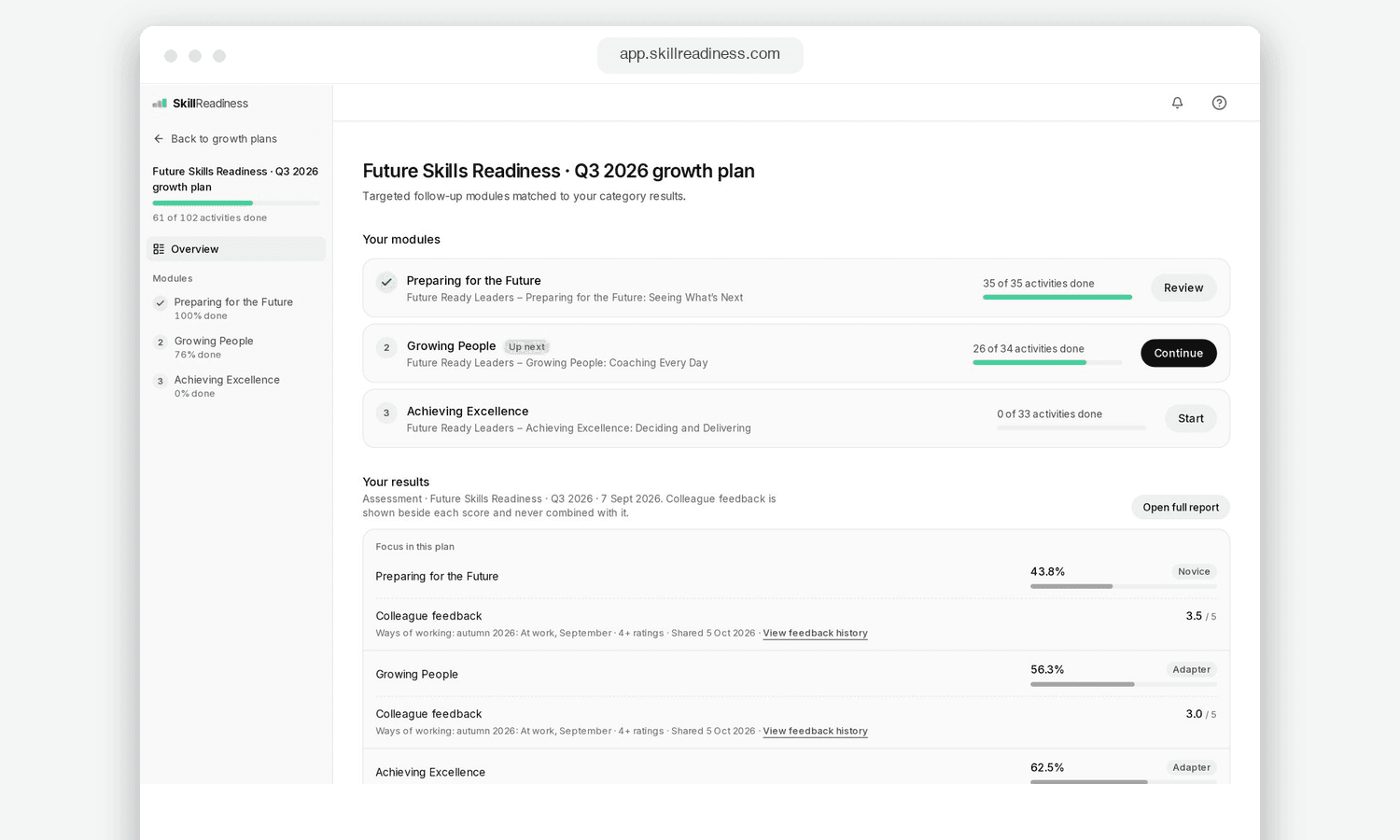
Task: Click '61 of 102 activities done' text
Action: tap(210, 217)
